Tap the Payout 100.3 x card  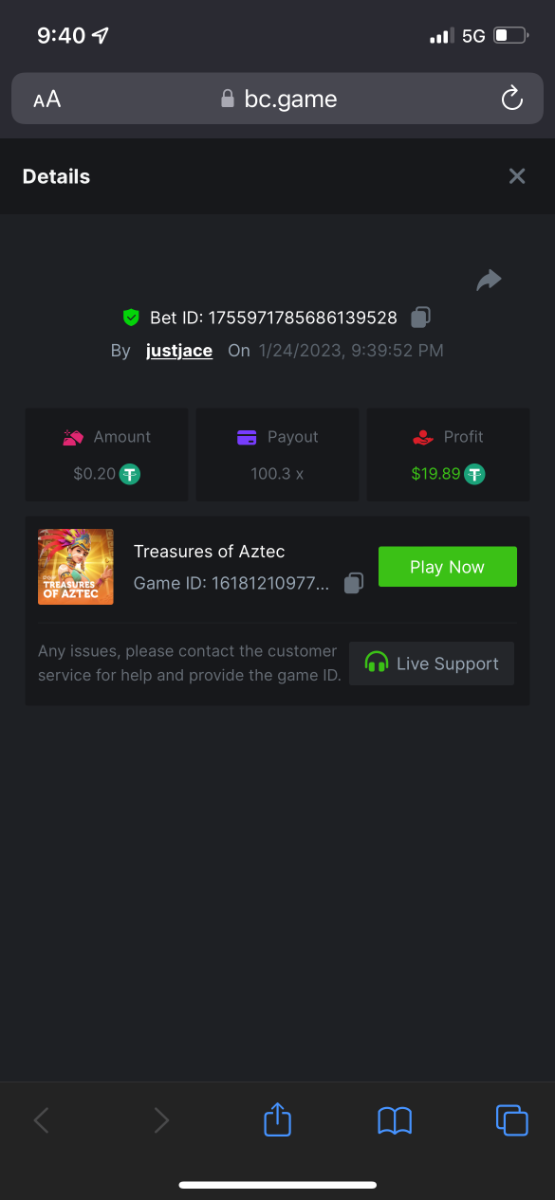click(277, 454)
